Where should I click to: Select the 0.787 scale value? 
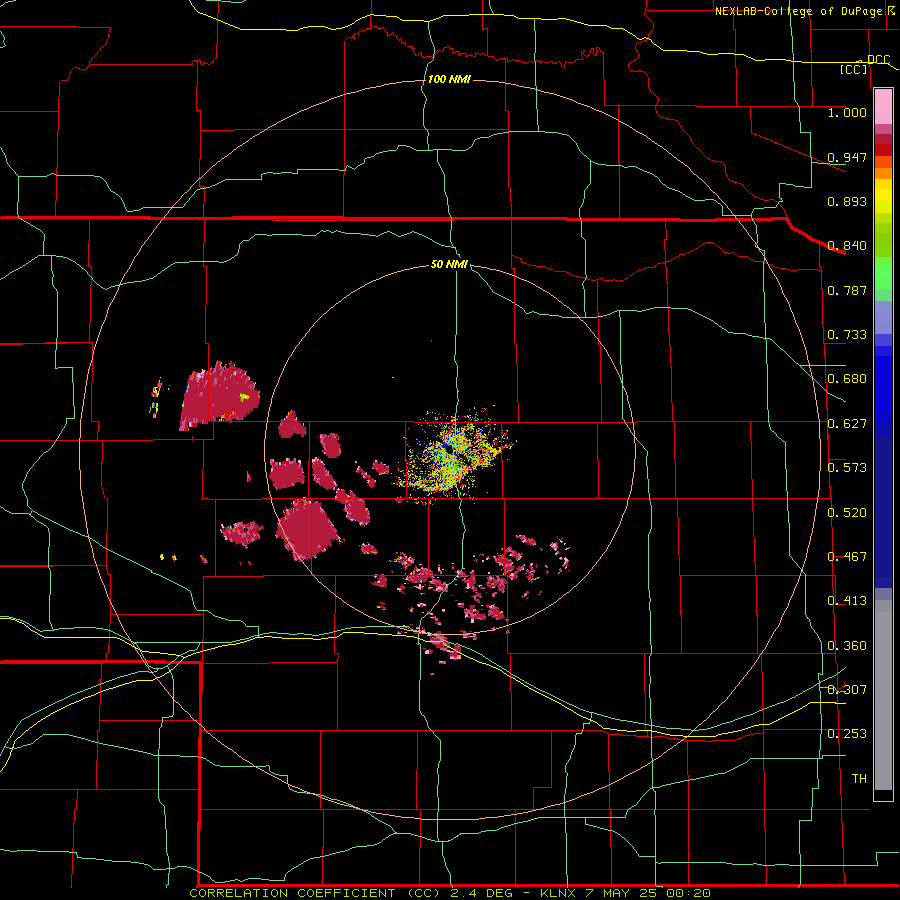click(847, 290)
